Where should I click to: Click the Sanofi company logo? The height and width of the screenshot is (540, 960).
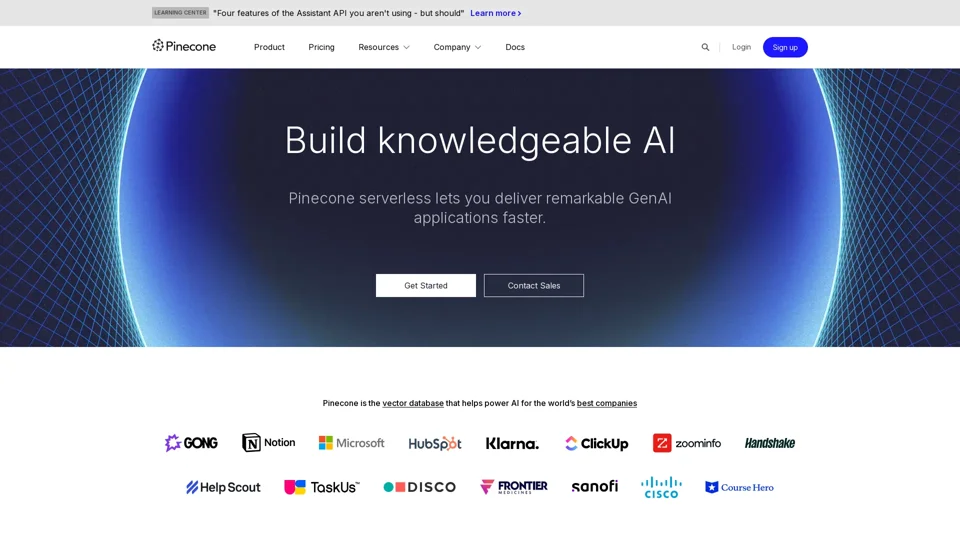point(594,486)
